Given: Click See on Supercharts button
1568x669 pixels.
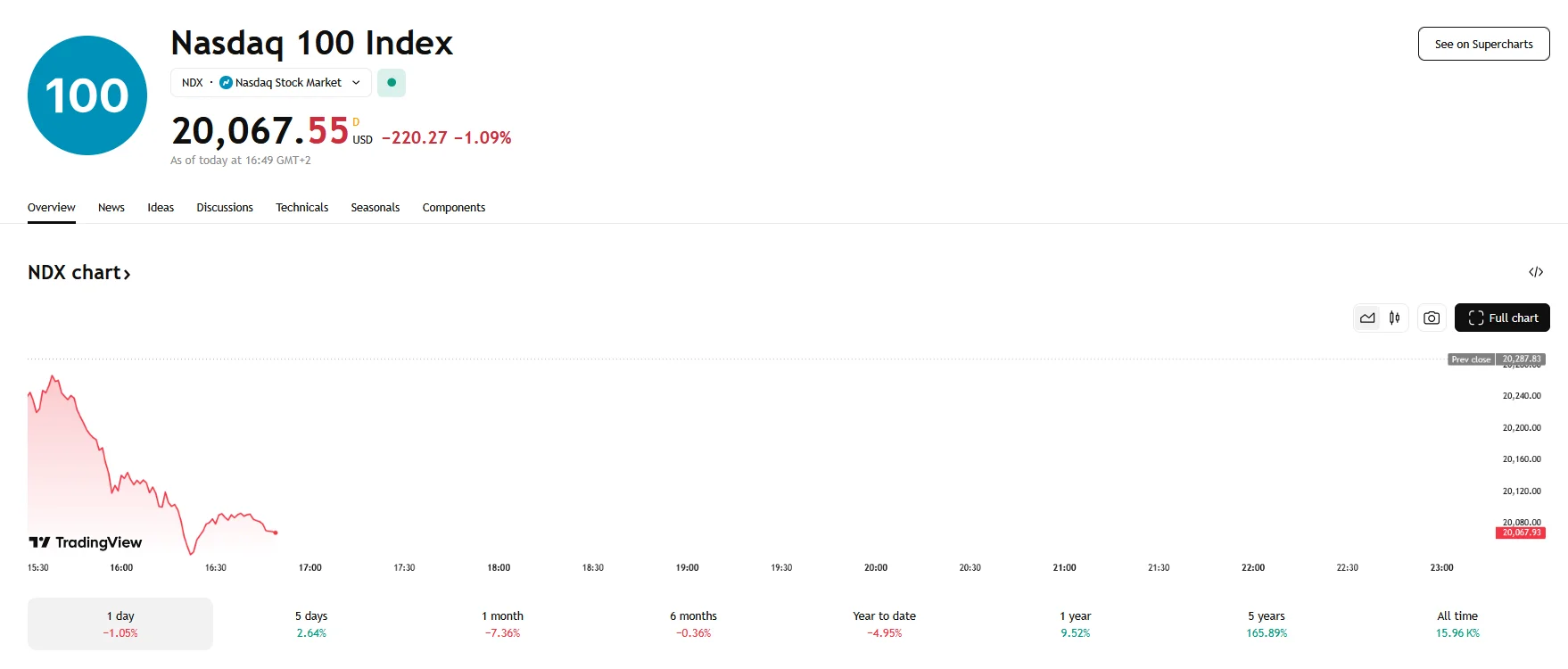Looking at the screenshot, I should 1483,44.
